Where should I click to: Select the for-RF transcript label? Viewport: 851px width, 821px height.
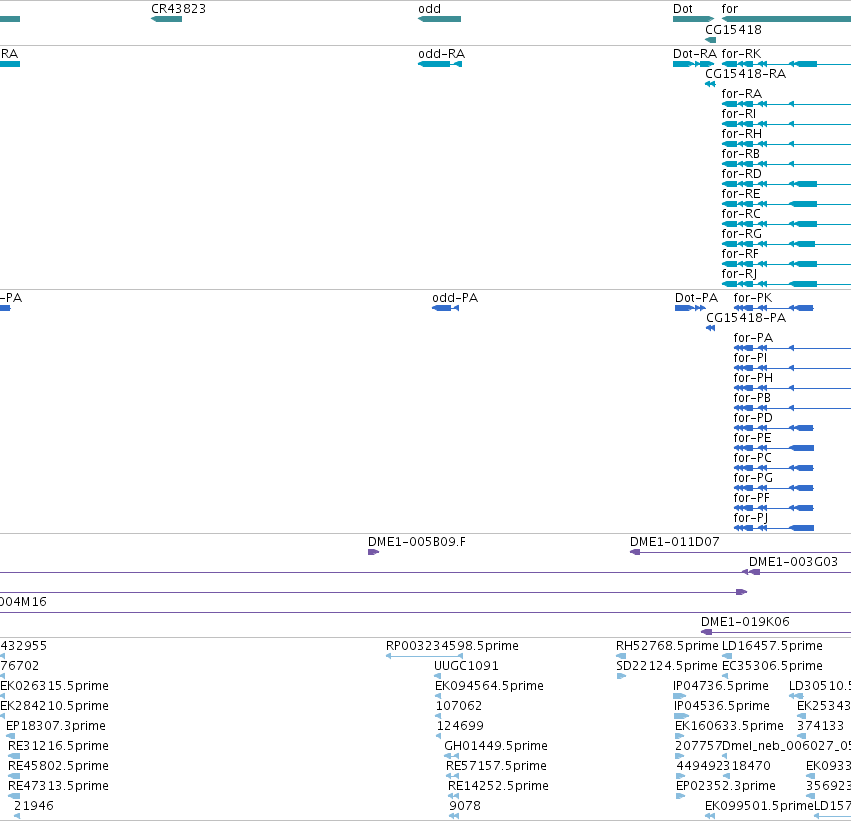[740, 254]
